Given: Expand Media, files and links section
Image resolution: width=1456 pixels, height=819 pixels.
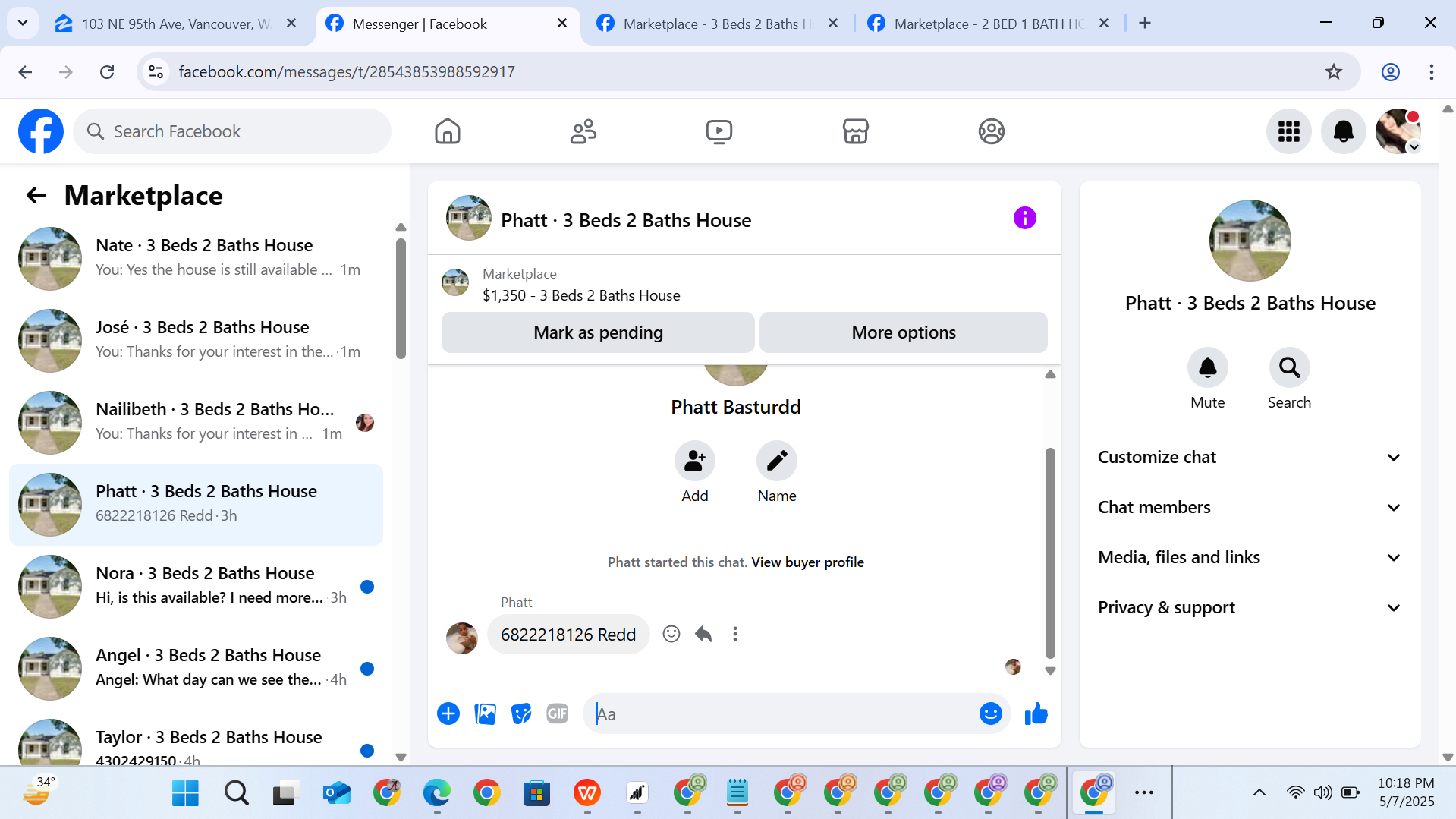Looking at the screenshot, I should (1250, 557).
